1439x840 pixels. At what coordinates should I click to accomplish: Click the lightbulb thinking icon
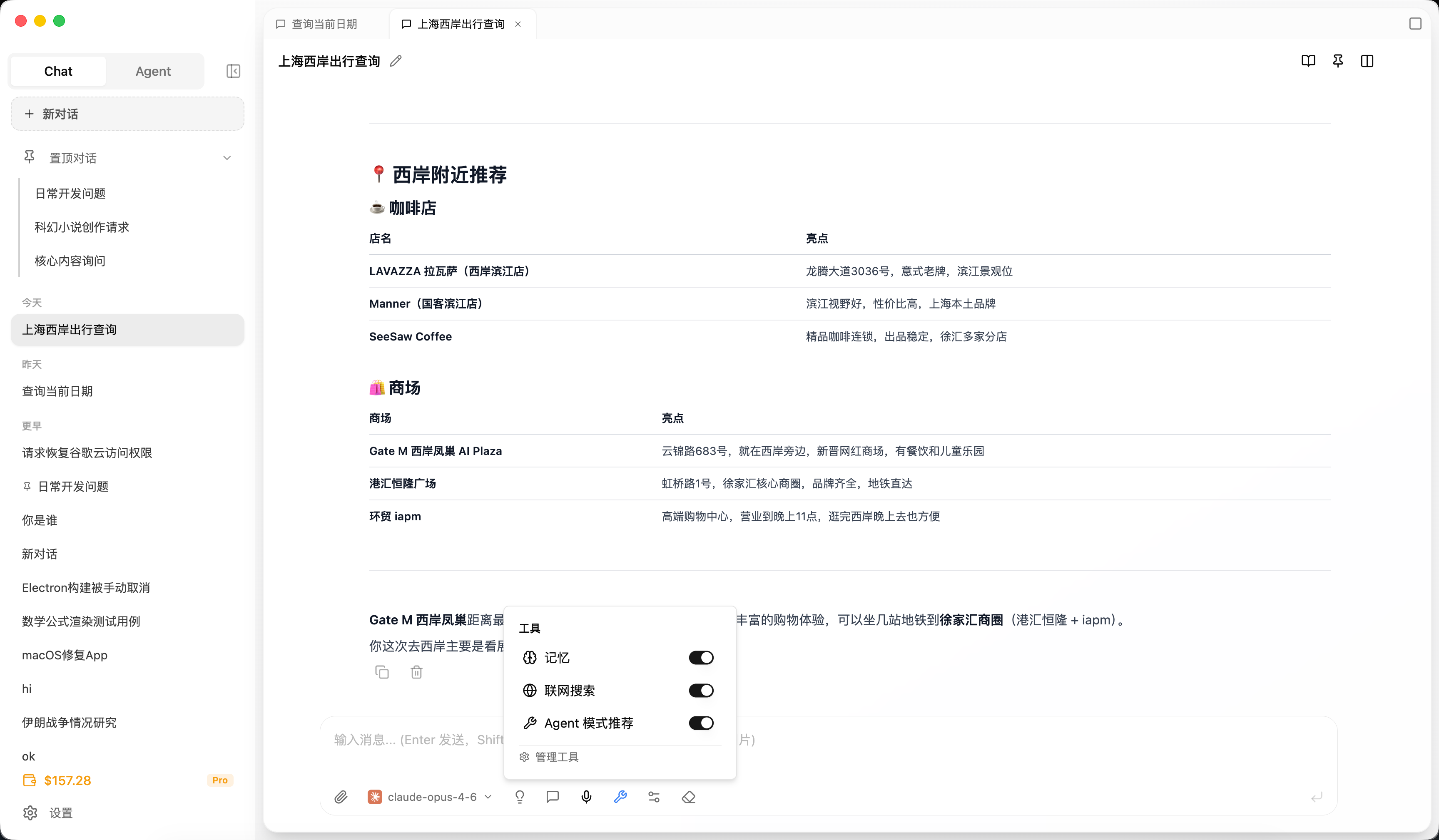[520, 797]
